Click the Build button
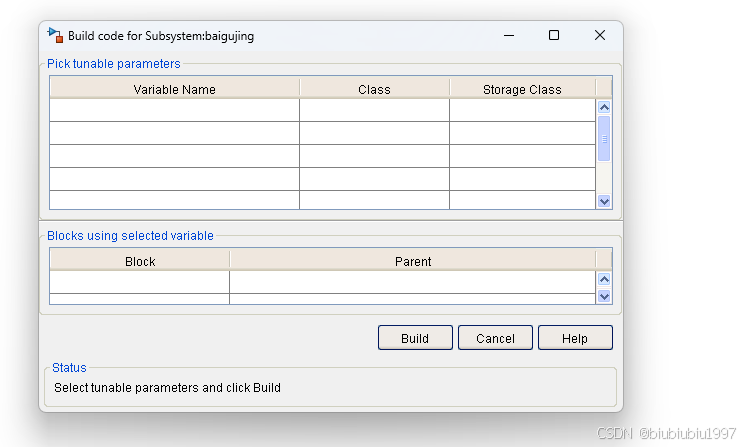Image resolution: width=752 pixels, height=447 pixels. click(415, 338)
